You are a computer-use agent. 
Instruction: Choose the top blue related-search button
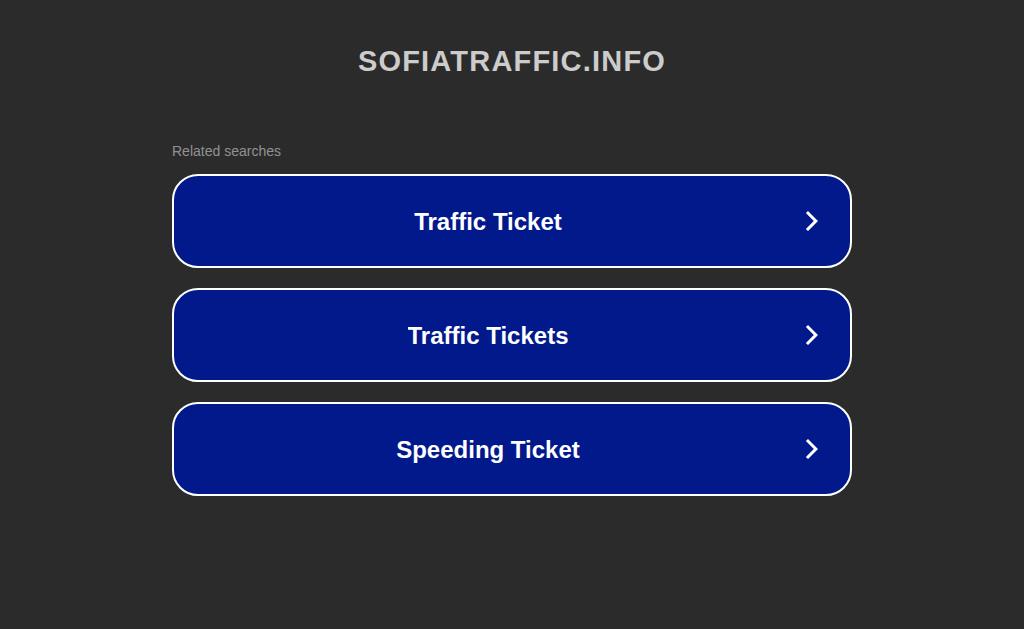click(511, 221)
